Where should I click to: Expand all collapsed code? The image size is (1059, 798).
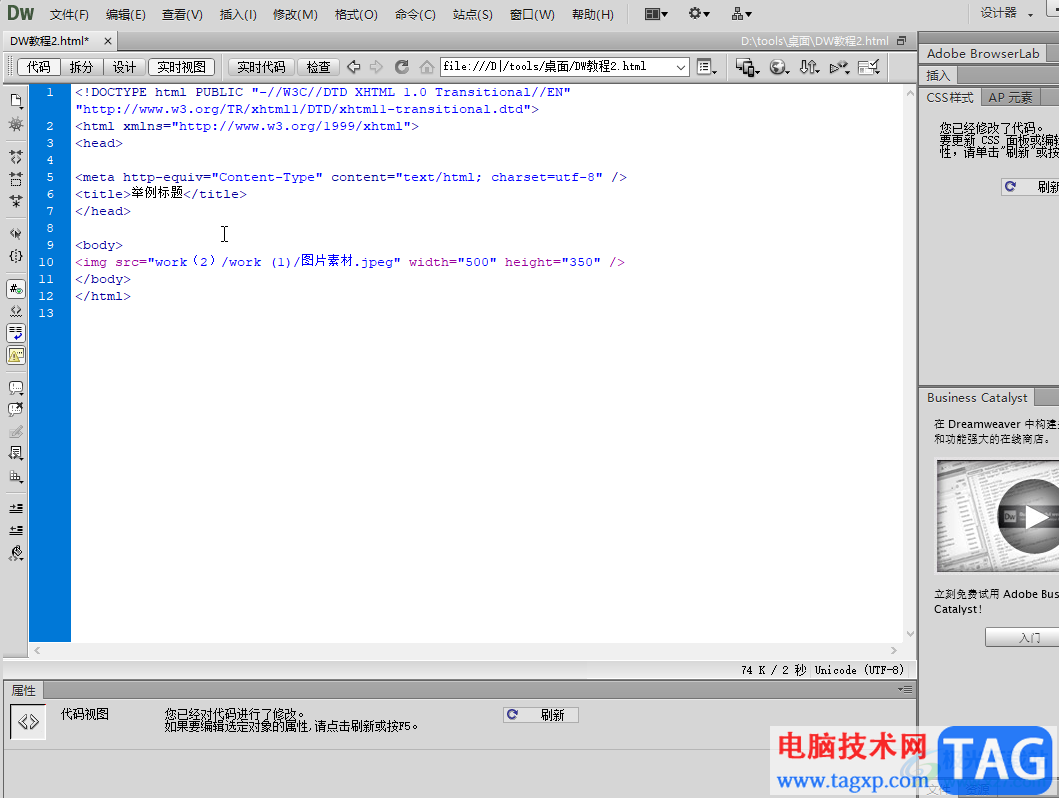tap(16, 201)
